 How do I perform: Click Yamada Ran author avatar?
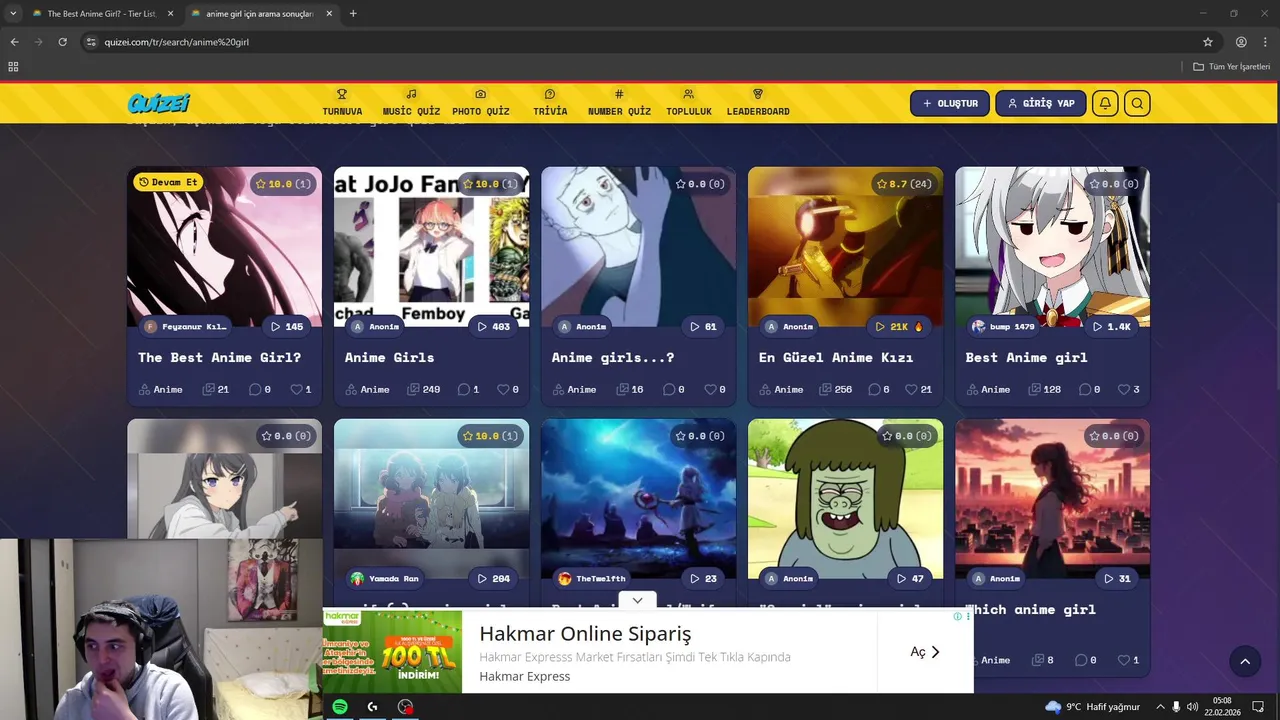(358, 579)
